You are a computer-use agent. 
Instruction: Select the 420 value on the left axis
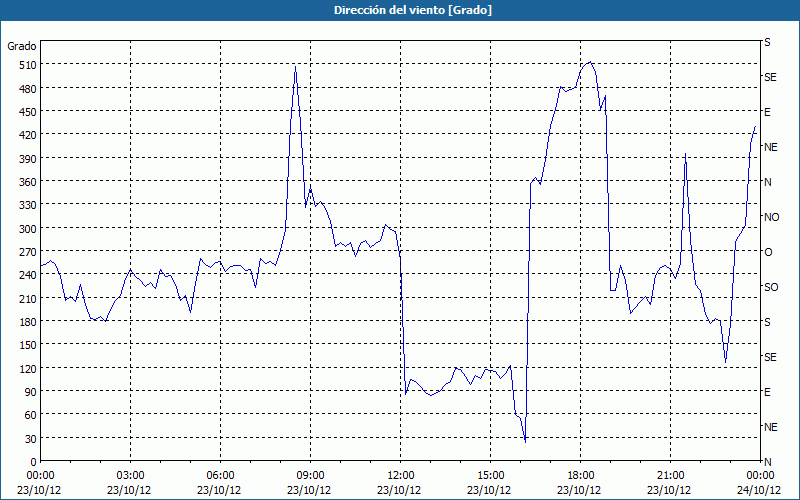28,135
